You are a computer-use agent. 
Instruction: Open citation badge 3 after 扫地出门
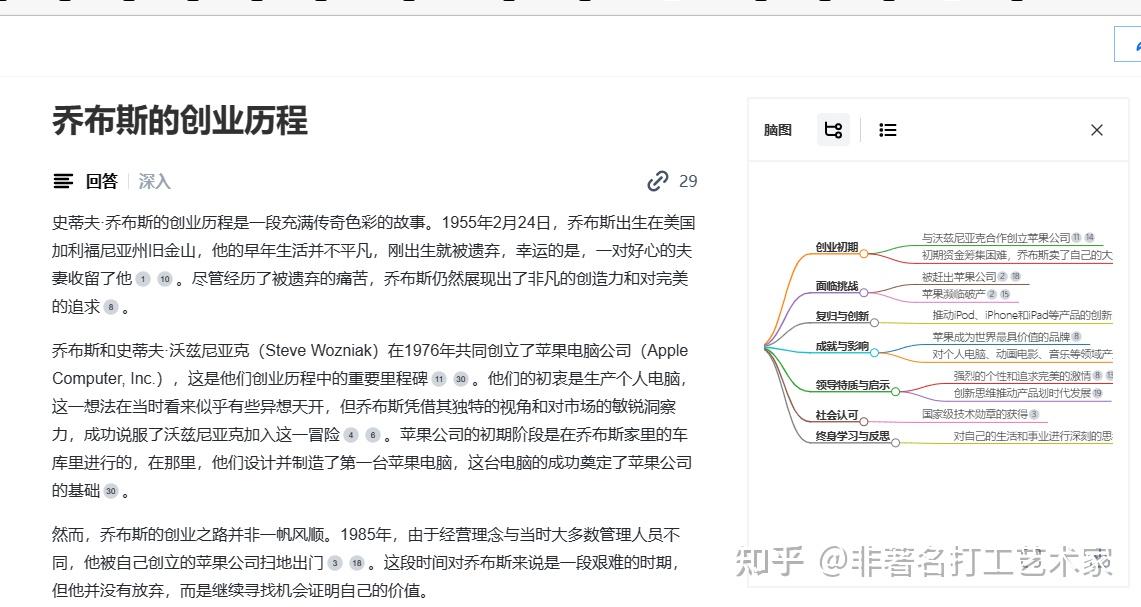tap(335, 563)
